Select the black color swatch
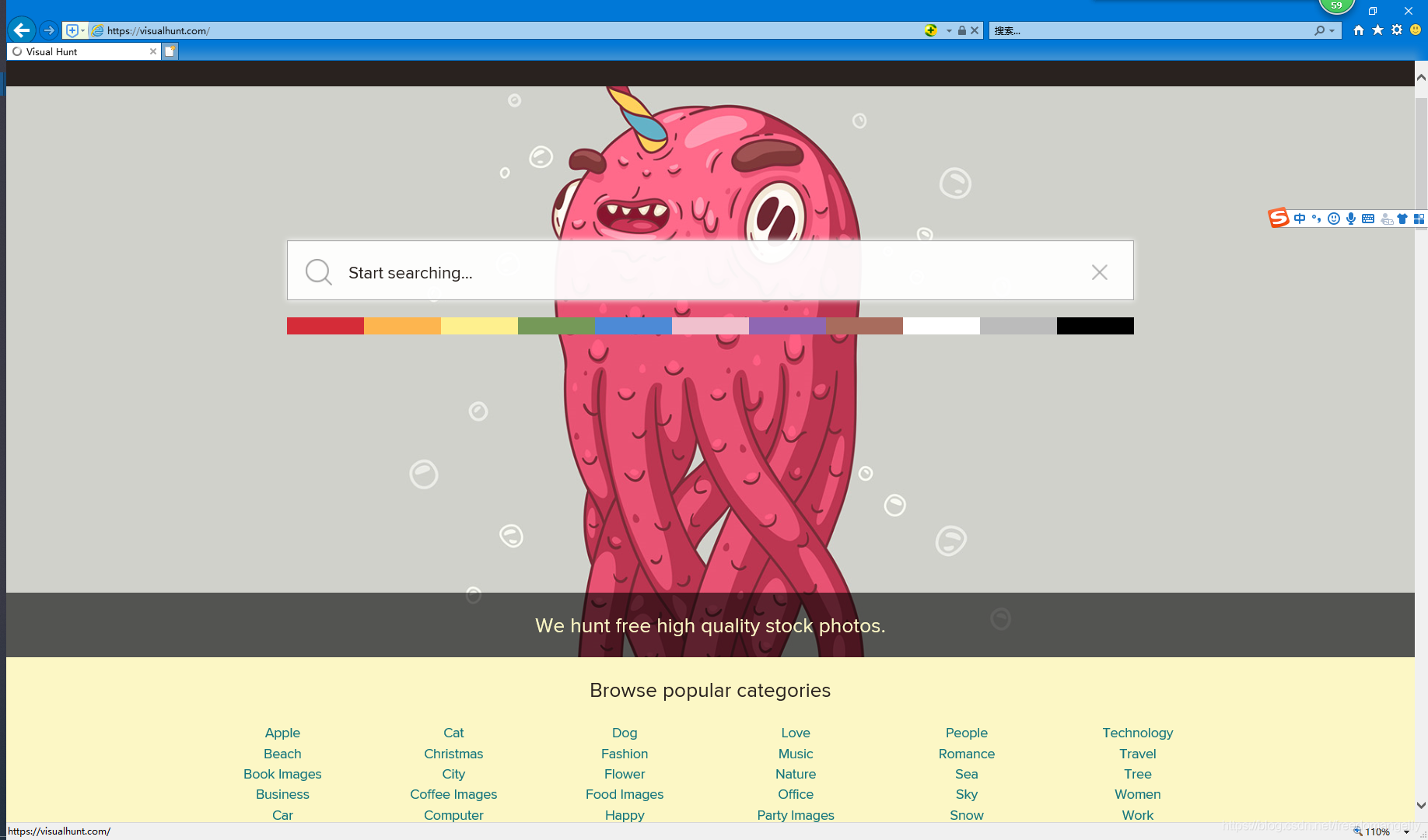The height and width of the screenshot is (840, 1428). pos(1095,326)
